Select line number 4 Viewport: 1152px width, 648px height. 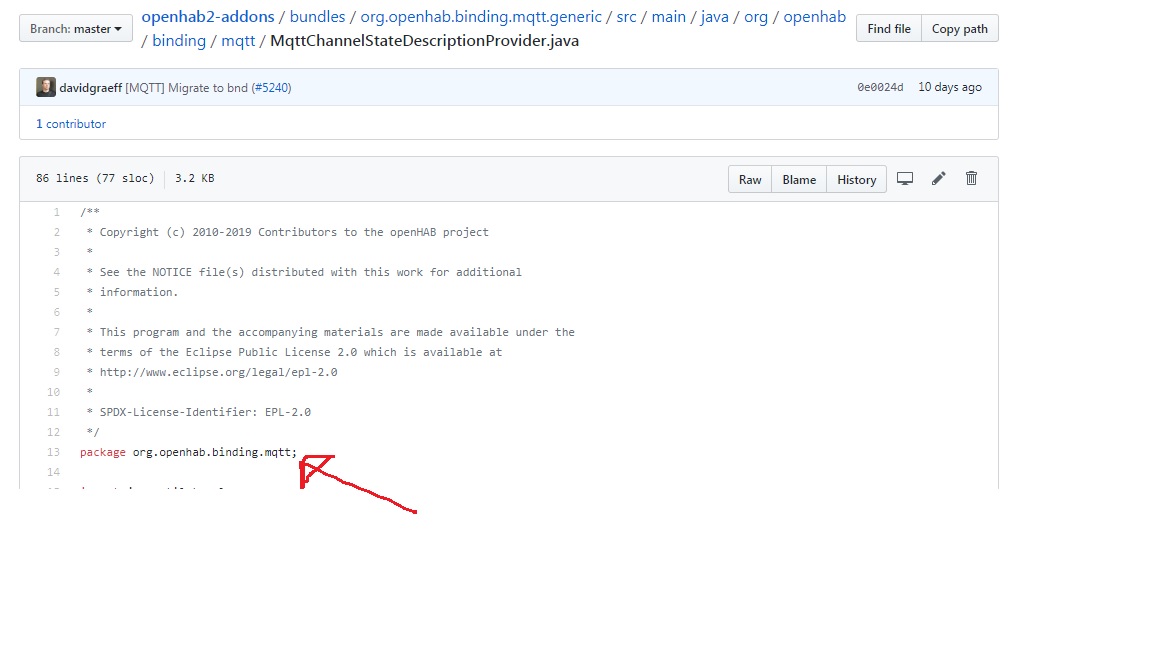pyautogui.click(x=57, y=272)
